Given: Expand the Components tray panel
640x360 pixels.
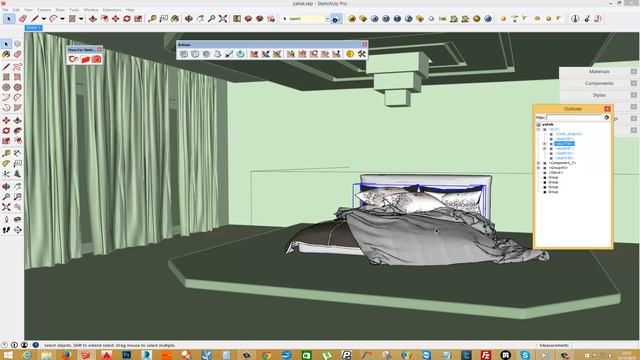Looking at the screenshot, I should pos(599,83).
